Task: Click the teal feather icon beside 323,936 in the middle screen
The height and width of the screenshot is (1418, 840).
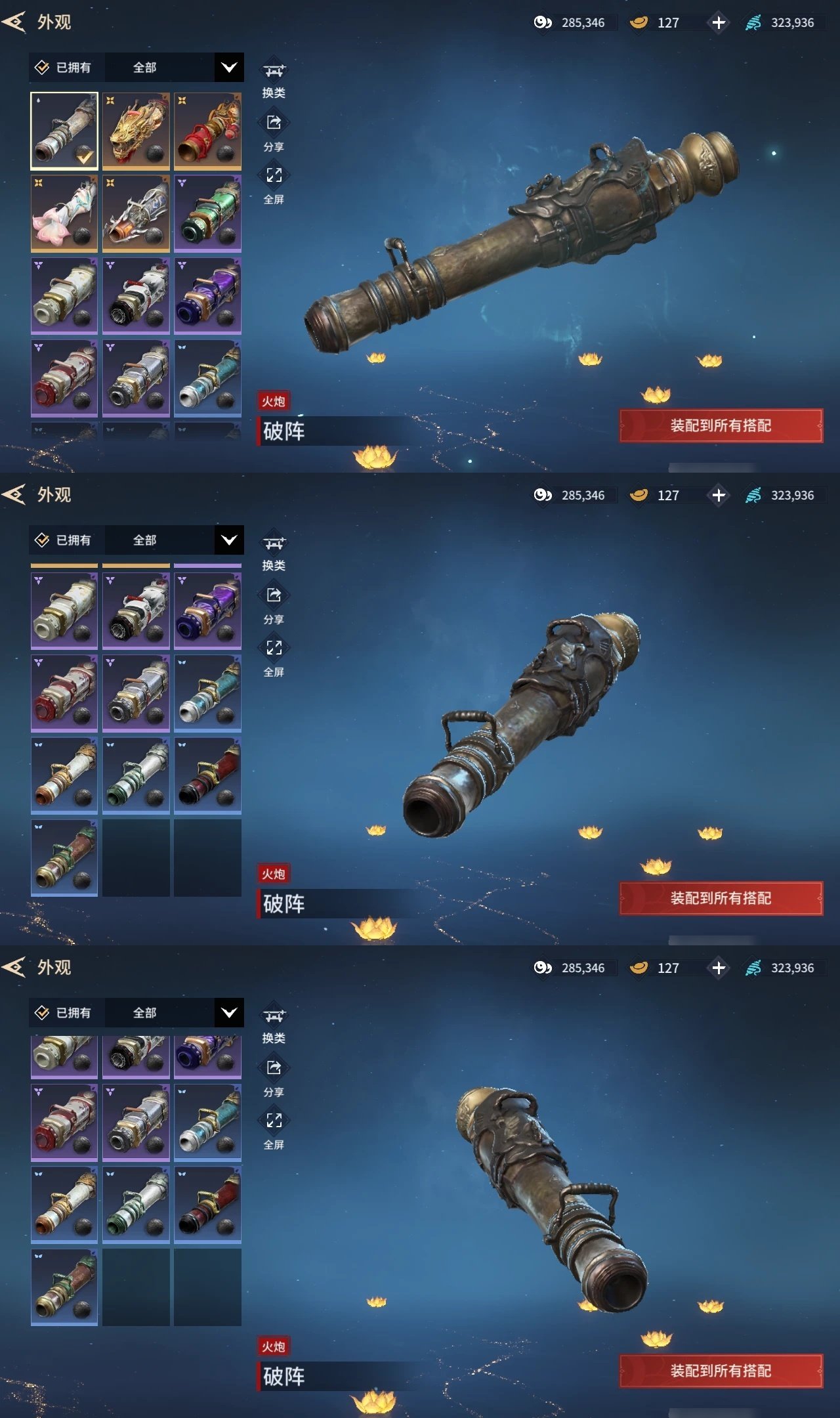Action: [x=753, y=495]
